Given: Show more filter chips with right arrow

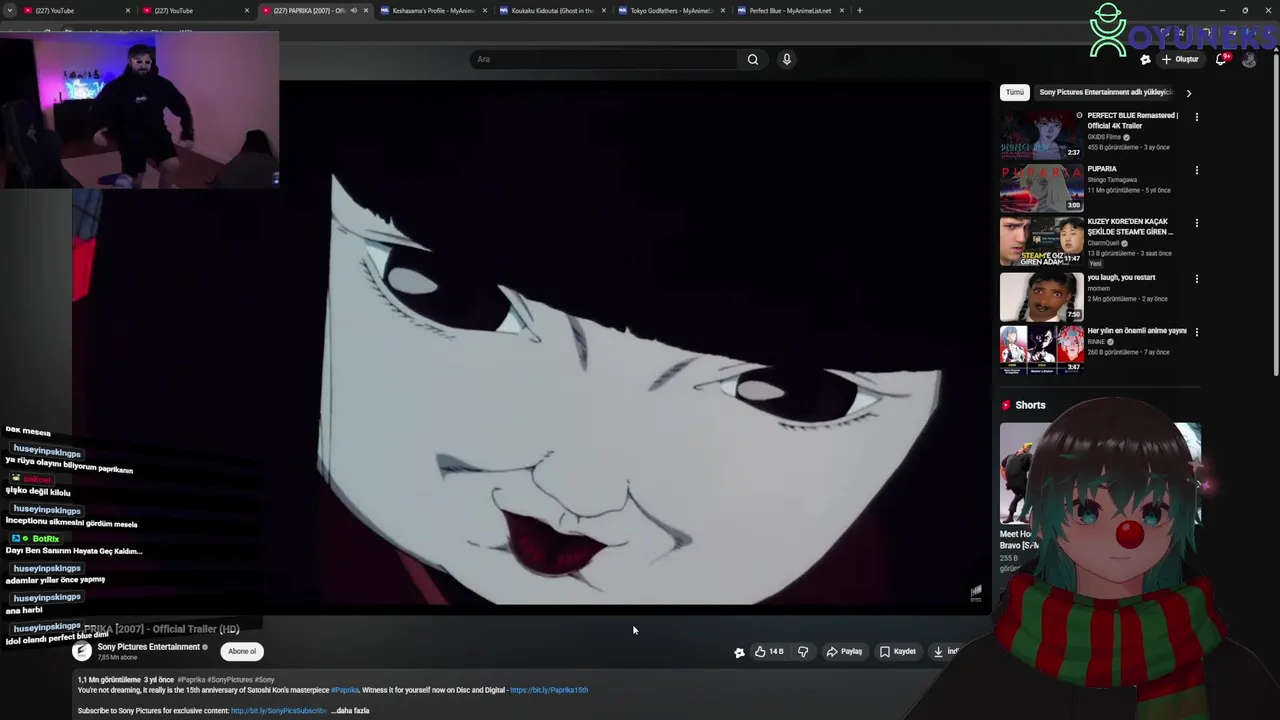Looking at the screenshot, I should click(1188, 93).
